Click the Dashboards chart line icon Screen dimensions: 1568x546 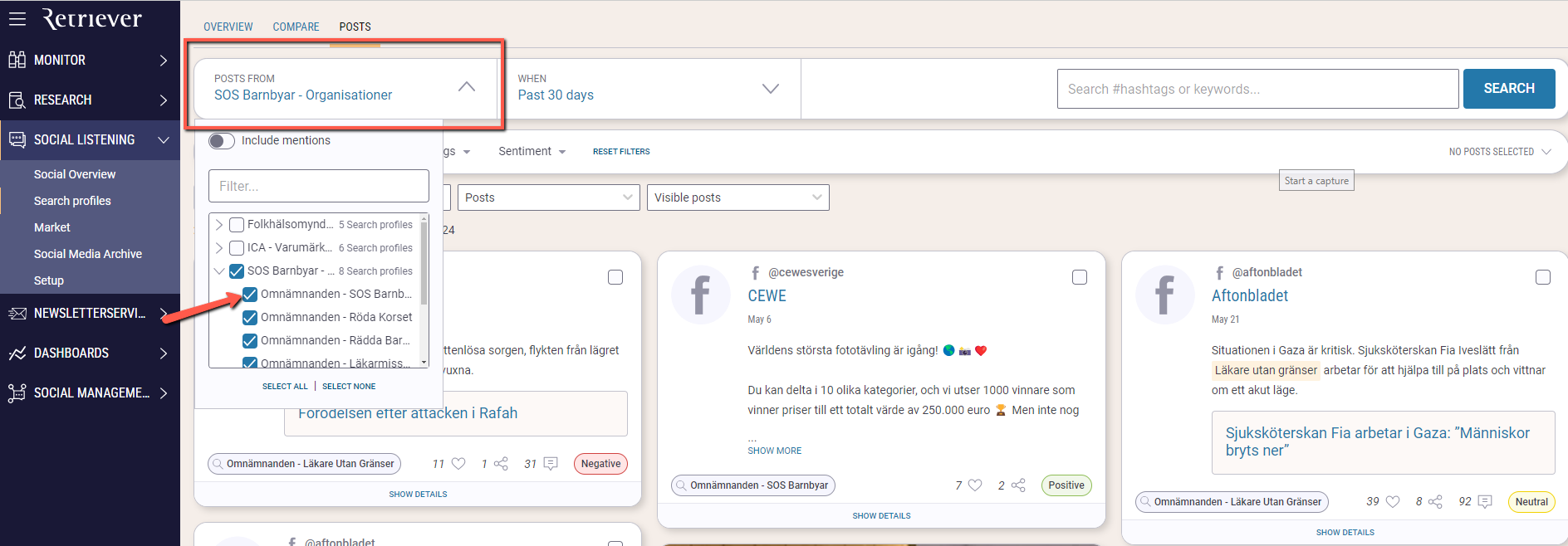point(17,353)
